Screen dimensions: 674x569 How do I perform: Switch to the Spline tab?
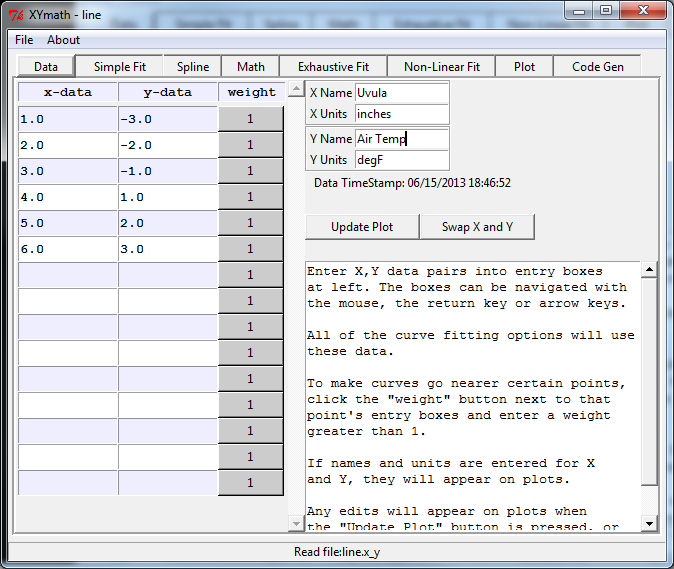pyautogui.click(x=193, y=67)
